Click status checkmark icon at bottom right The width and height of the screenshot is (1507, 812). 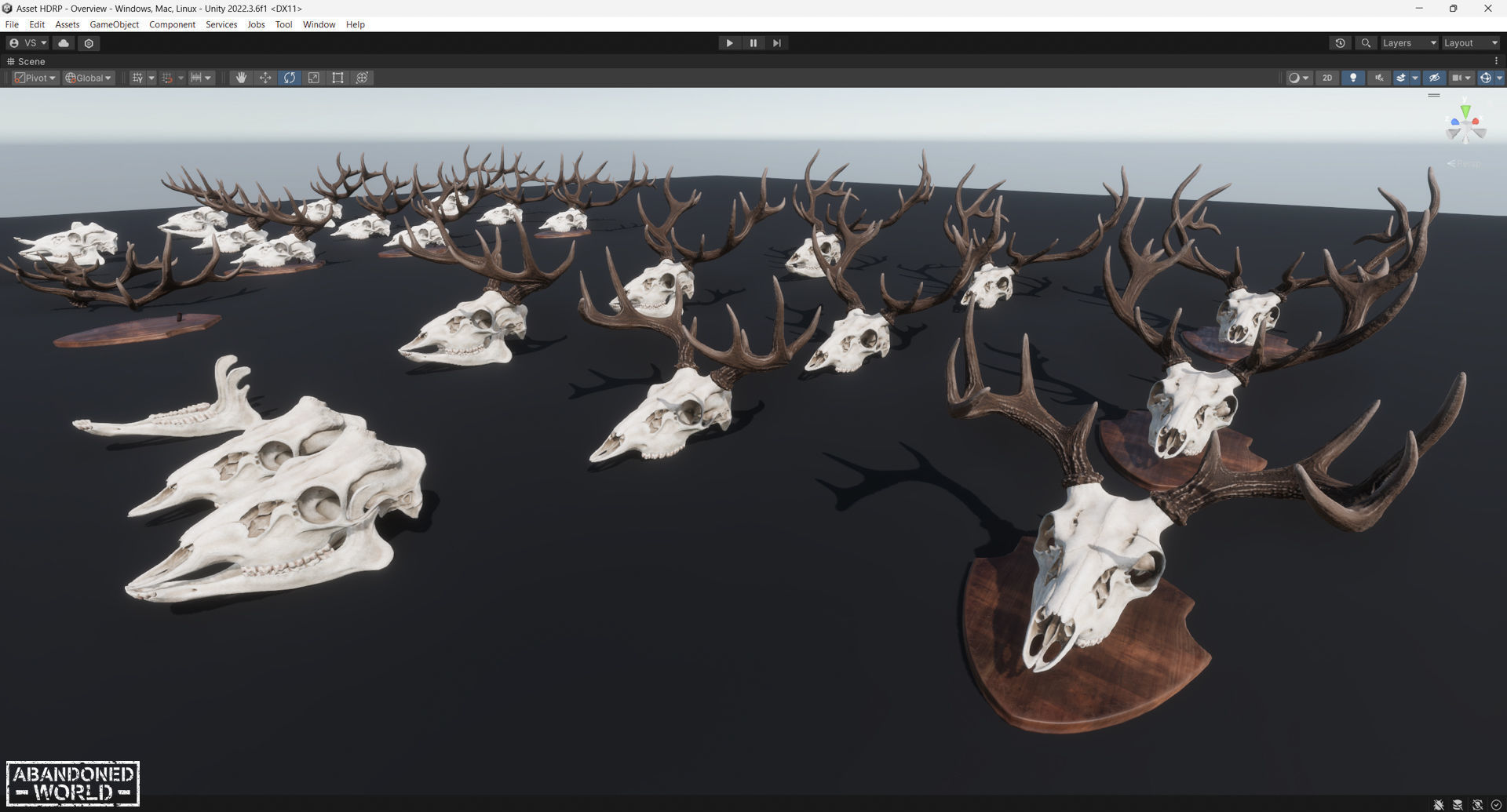click(x=1496, y=804)
